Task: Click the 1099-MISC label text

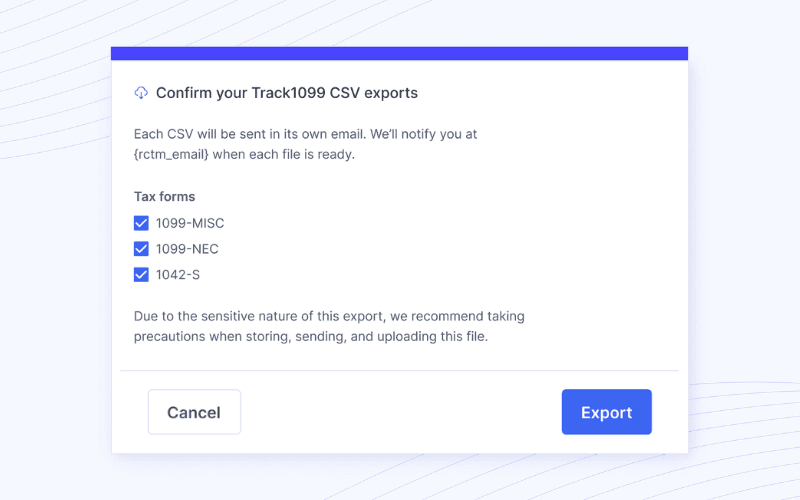Action: pos(190,223)
